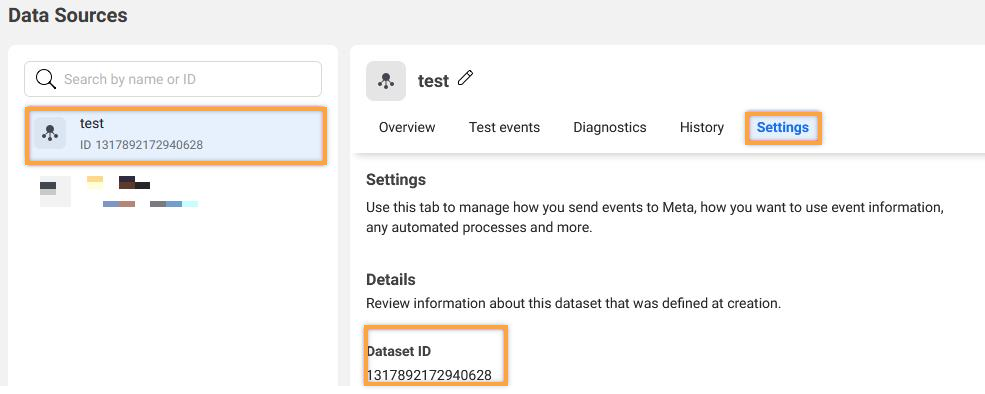The width and height of the screenshot is (985, 394).
Task: Select the Settings tab
Action: pos(783,128)
